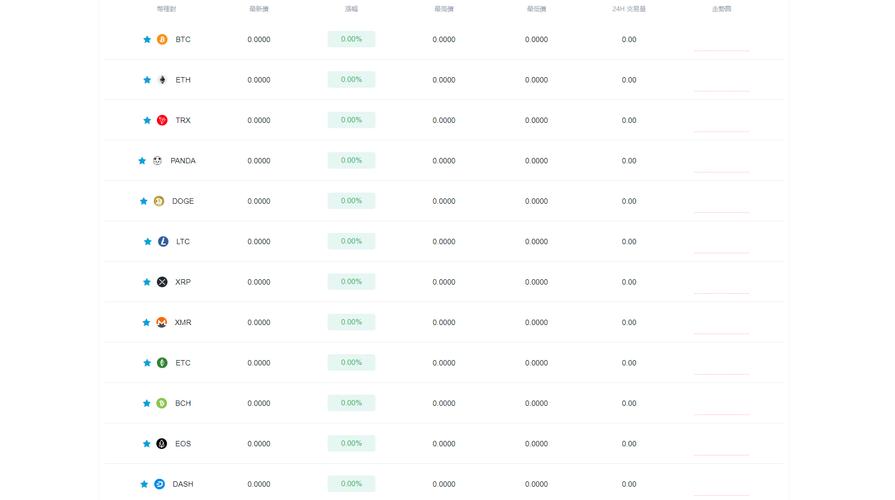
Task: Click the Ethereum diamond icon
Action: [x=162, y=80]
